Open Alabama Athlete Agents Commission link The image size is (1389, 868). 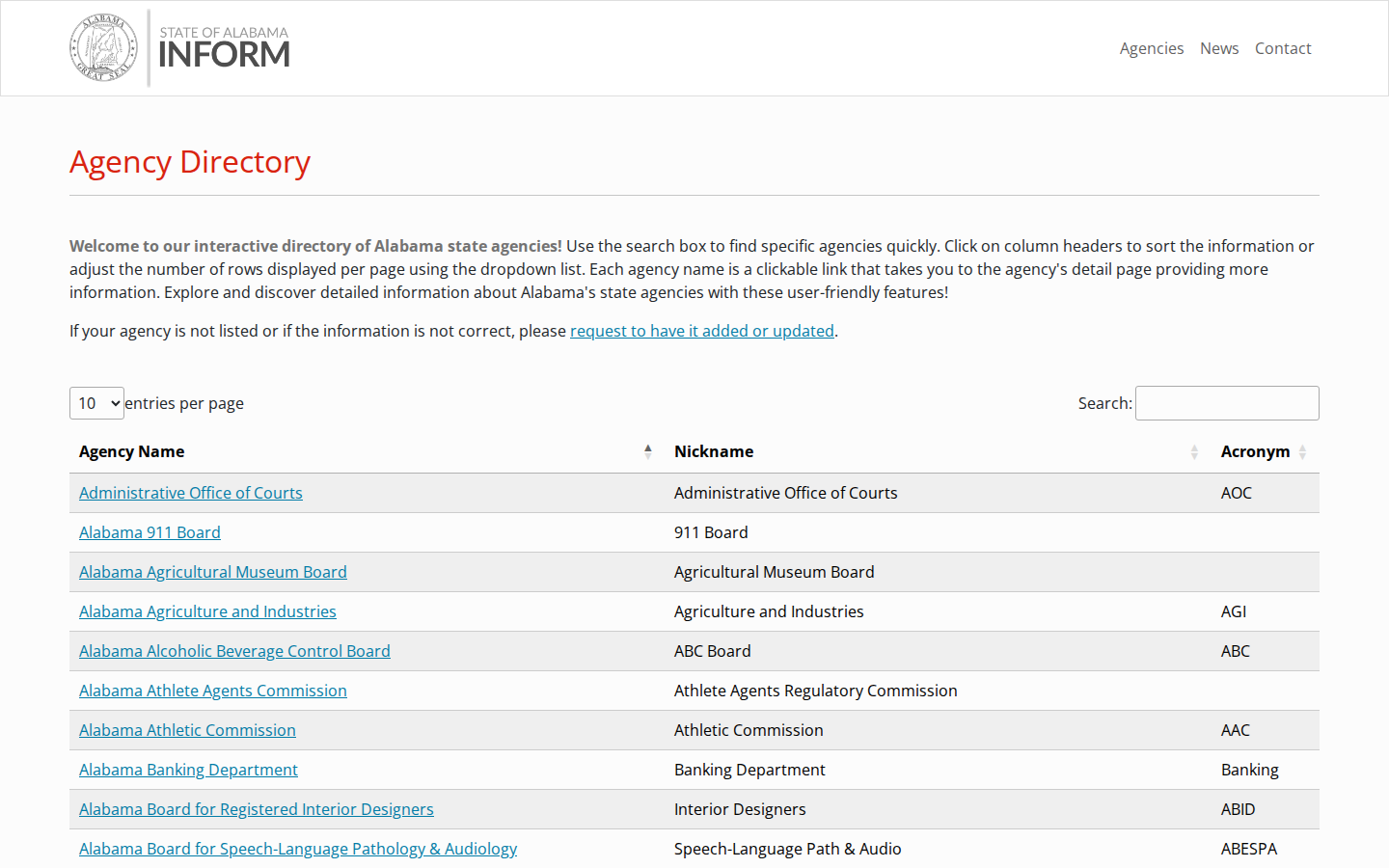click(x=213, y=691)
